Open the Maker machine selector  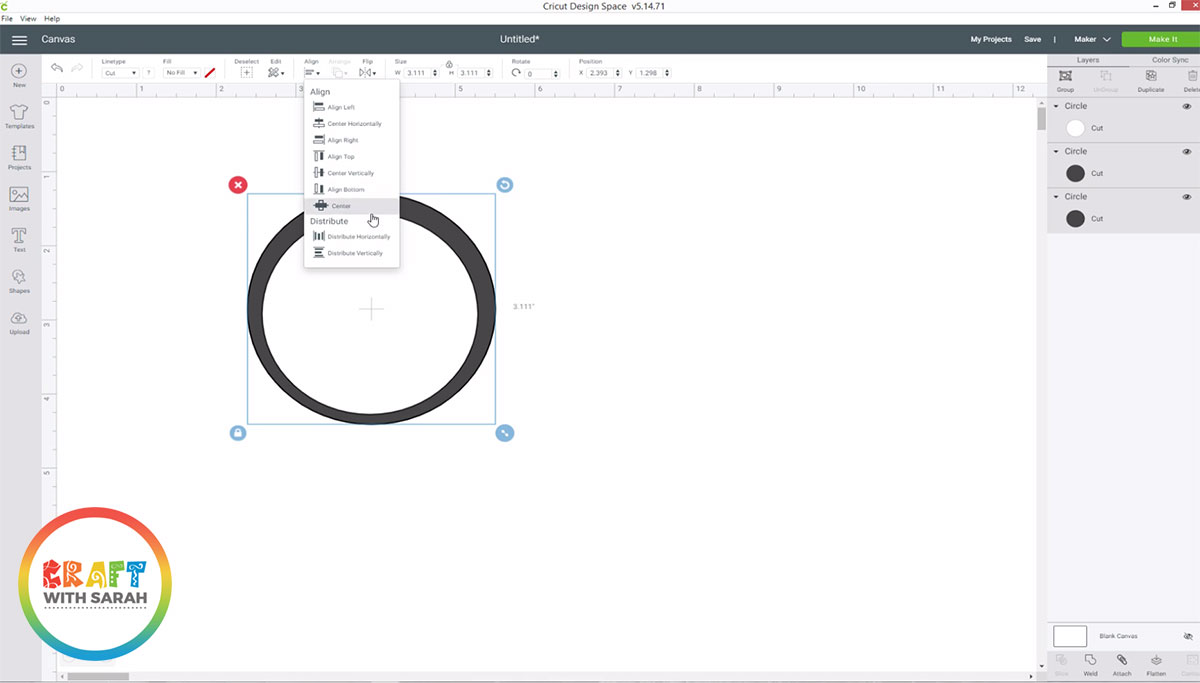1092,40
